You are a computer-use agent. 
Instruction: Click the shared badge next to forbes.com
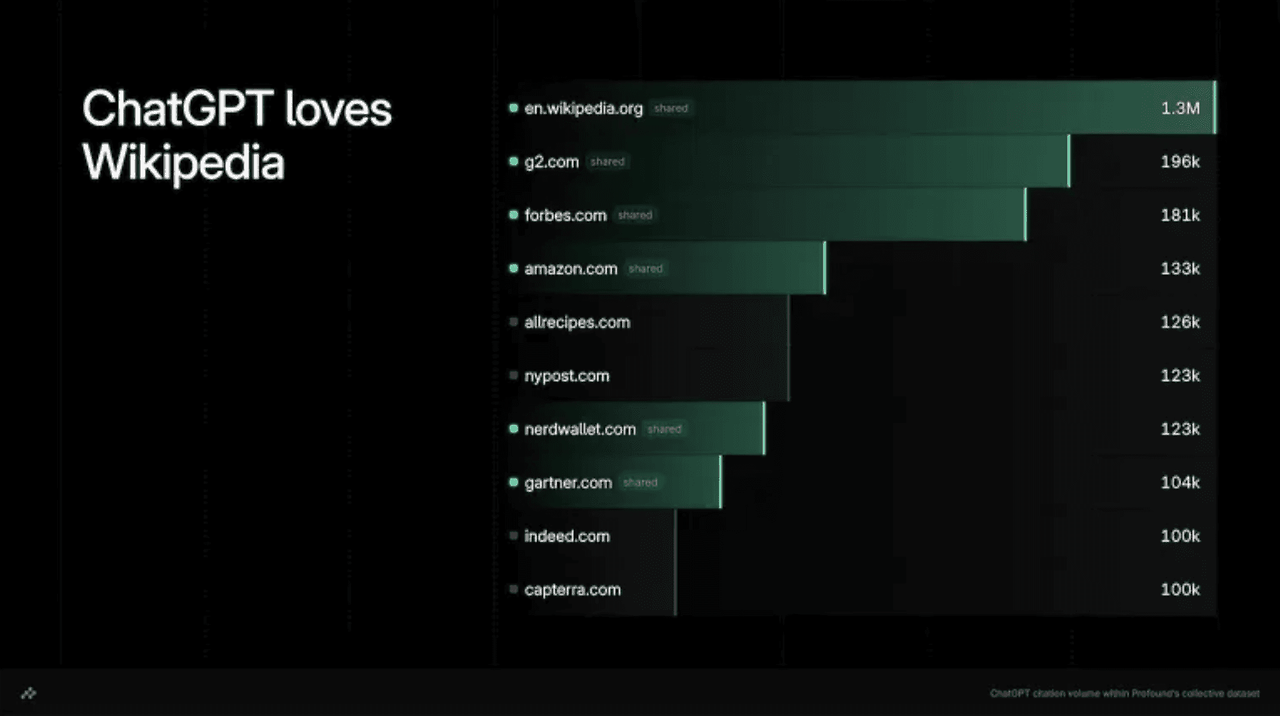point(635,215)
